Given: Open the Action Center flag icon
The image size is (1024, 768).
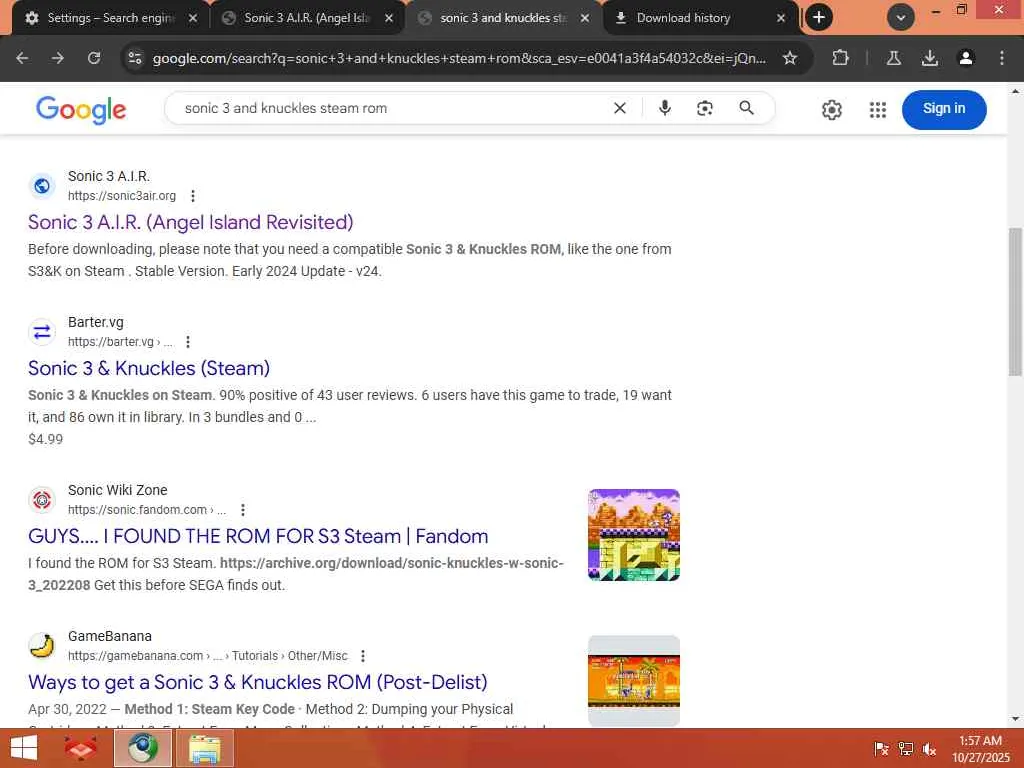Looking at the screenshot, I should pos(881,749).
